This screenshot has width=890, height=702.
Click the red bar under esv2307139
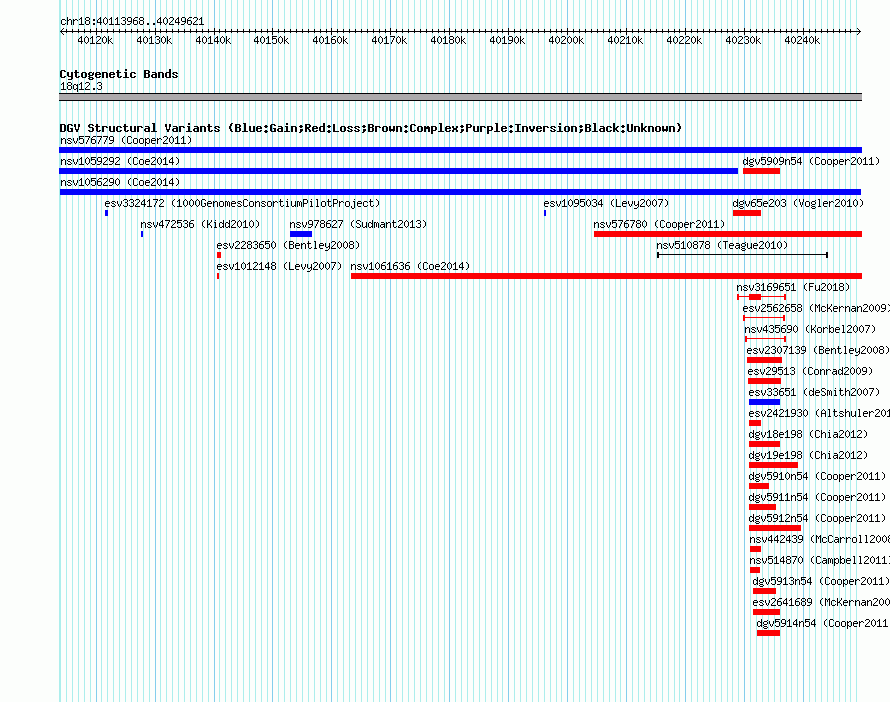[764, 360]
